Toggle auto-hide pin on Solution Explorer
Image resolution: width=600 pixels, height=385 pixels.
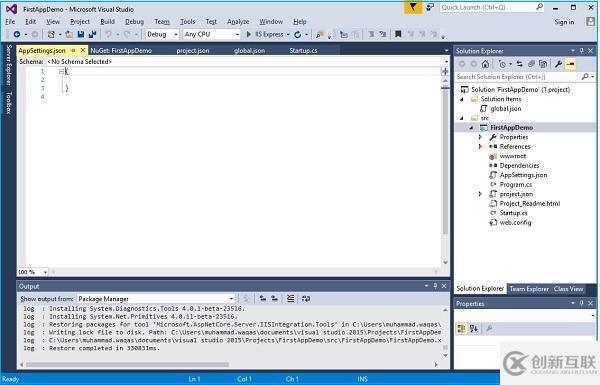pos(582,51)
